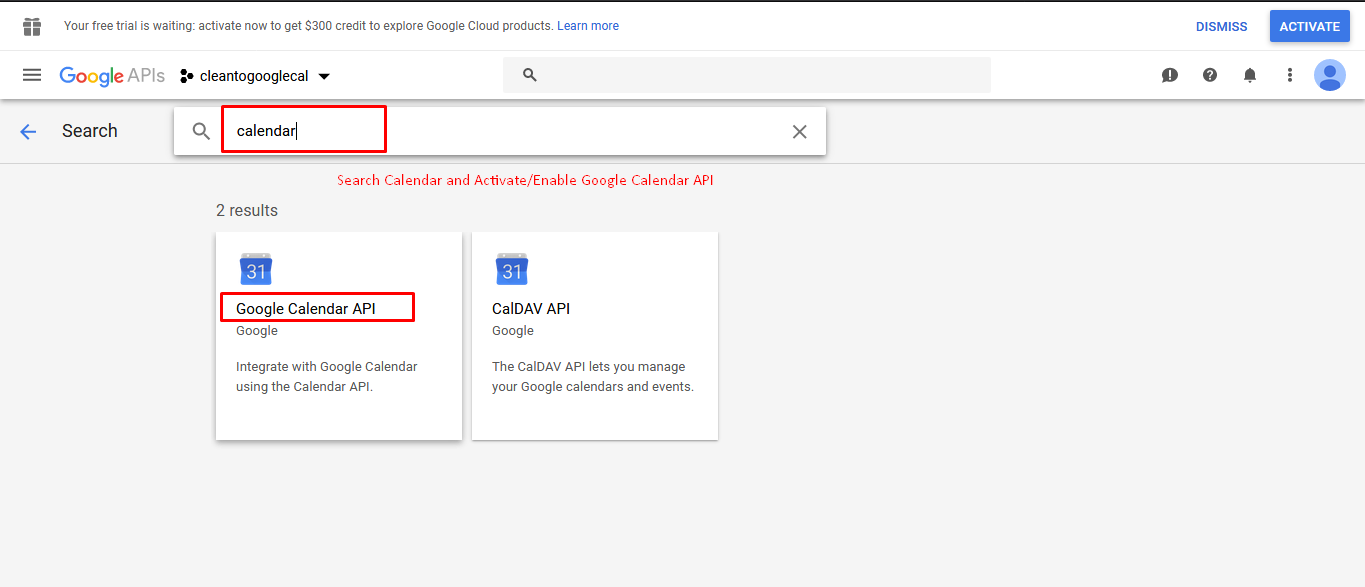The image size is (1365, 587).
Task: Expand the cleantogooglecal project dropdown
Action: (x=255, y=76)
